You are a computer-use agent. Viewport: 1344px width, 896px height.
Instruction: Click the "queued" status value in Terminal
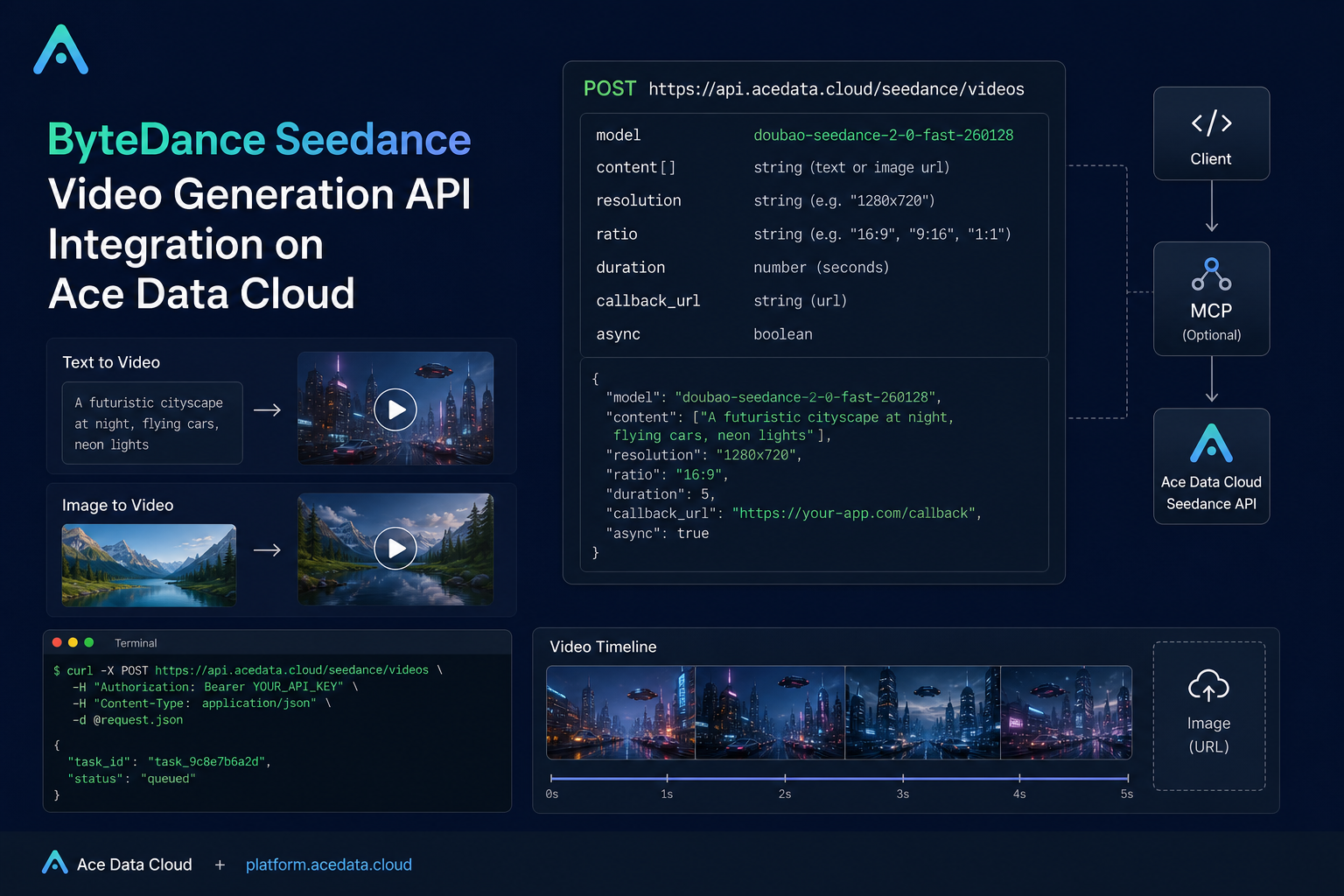point(168,779)
